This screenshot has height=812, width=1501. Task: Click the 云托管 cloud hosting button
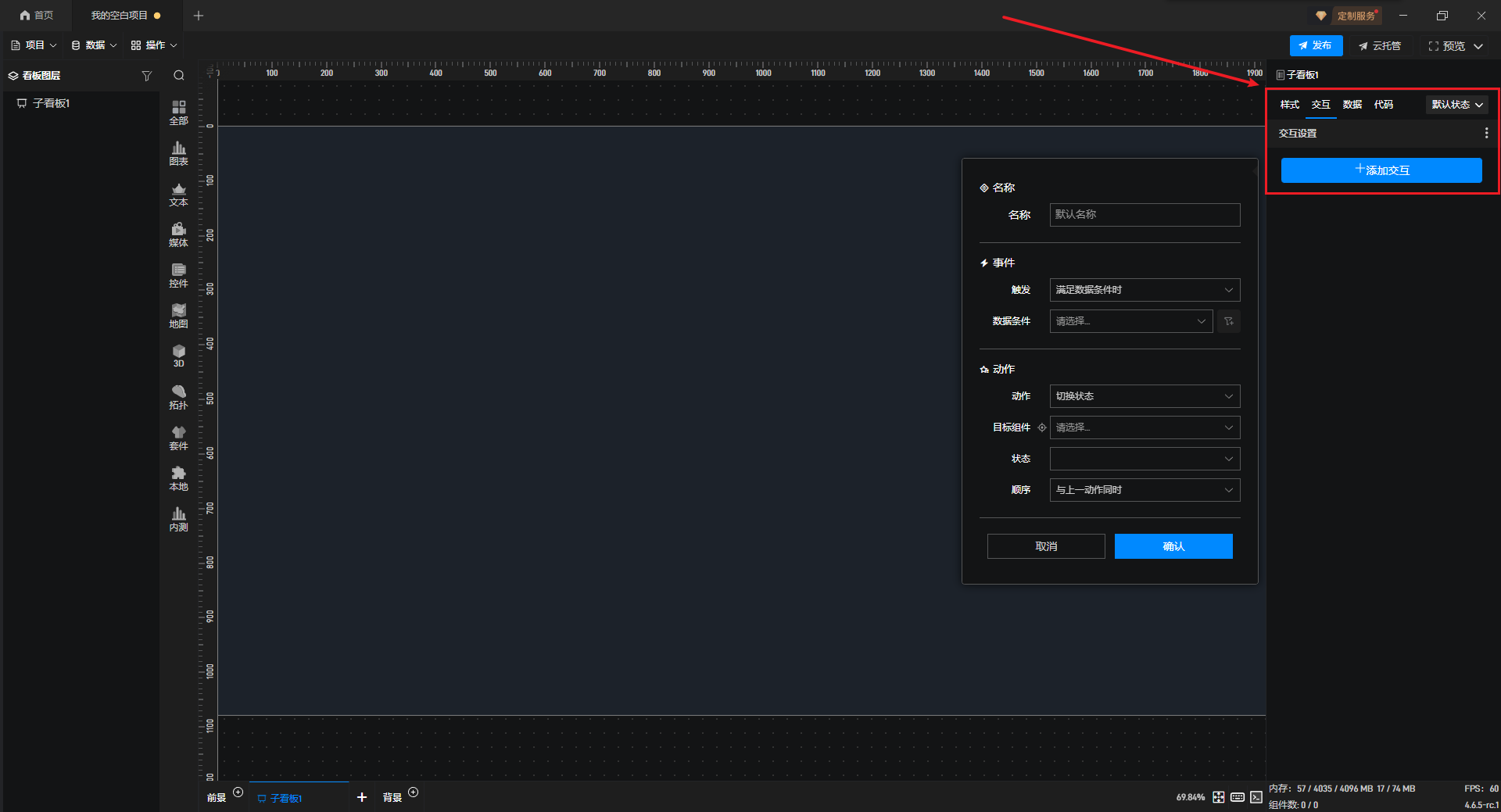pyautogui.click(x=1380, y=46)
